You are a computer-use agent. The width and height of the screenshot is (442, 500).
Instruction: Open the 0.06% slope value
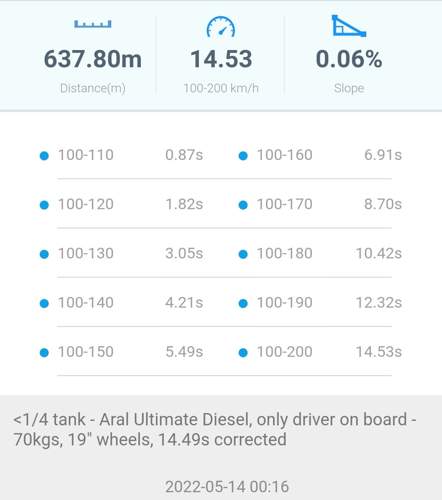[x=349, y=59]
